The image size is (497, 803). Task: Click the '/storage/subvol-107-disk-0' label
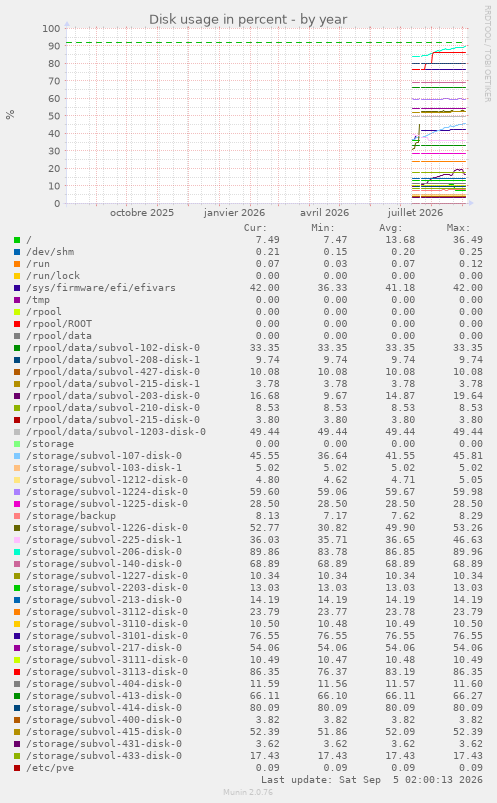104,456
